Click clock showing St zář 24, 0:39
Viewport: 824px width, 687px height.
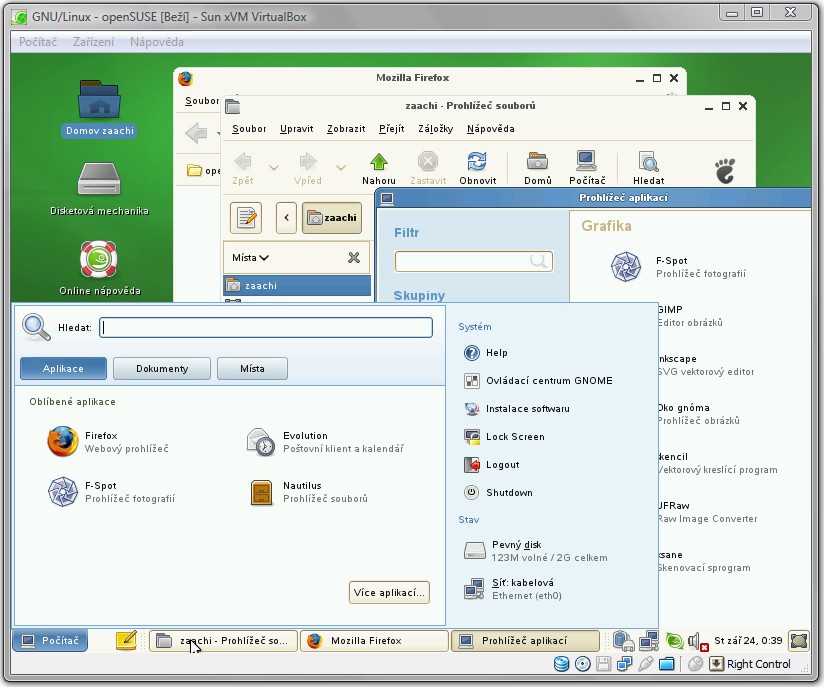[748, 641]
